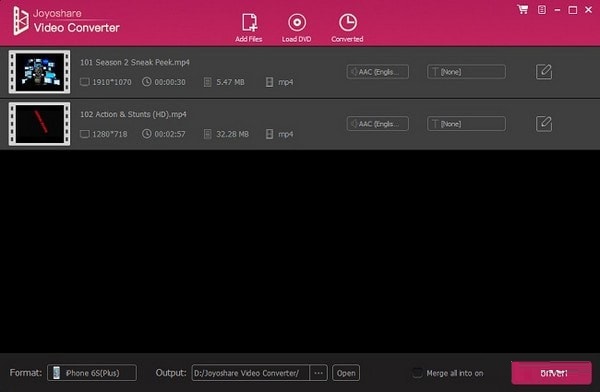Select the 101 Season 2 Sneak Peek thumbnail
The image size is (600, 392).
pyautogui.click(x=39, y=72)
